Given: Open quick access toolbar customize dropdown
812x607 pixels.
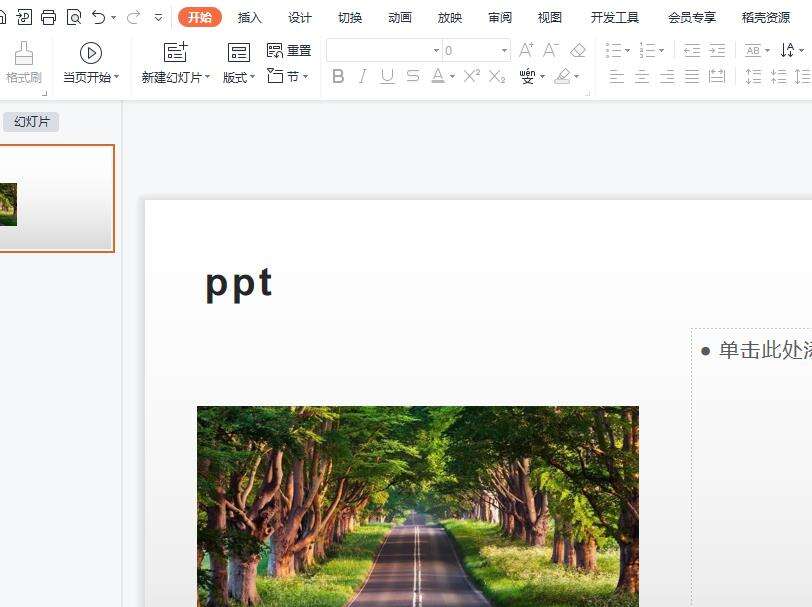Looking at the screenshot, I should [x=158, y=18].
